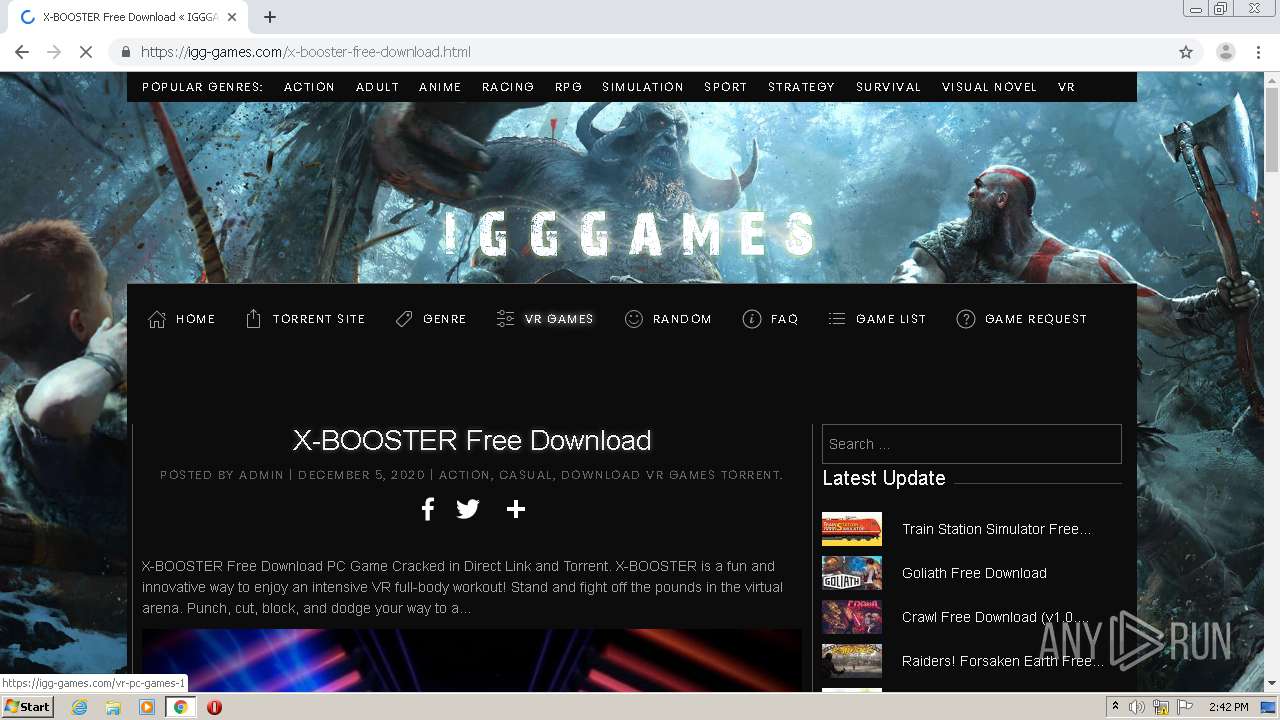Click DECEMBER 5, 2020 post date
This screenshot has height=720, width=1280.
coord(362,475)
